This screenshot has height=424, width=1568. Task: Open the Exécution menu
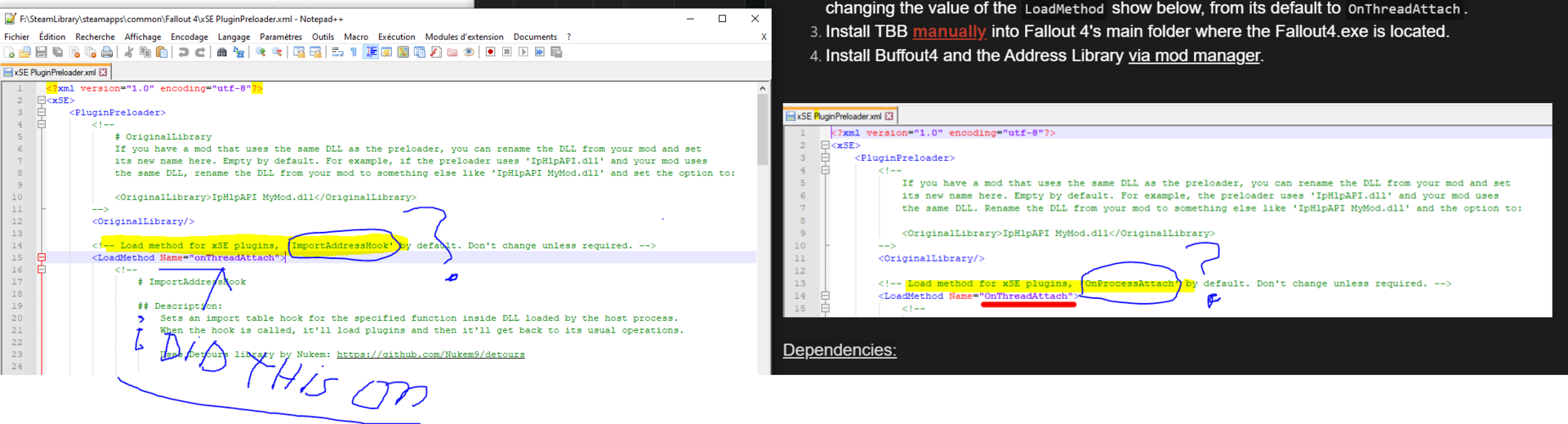pyautogui.click(x=396, y=37)
